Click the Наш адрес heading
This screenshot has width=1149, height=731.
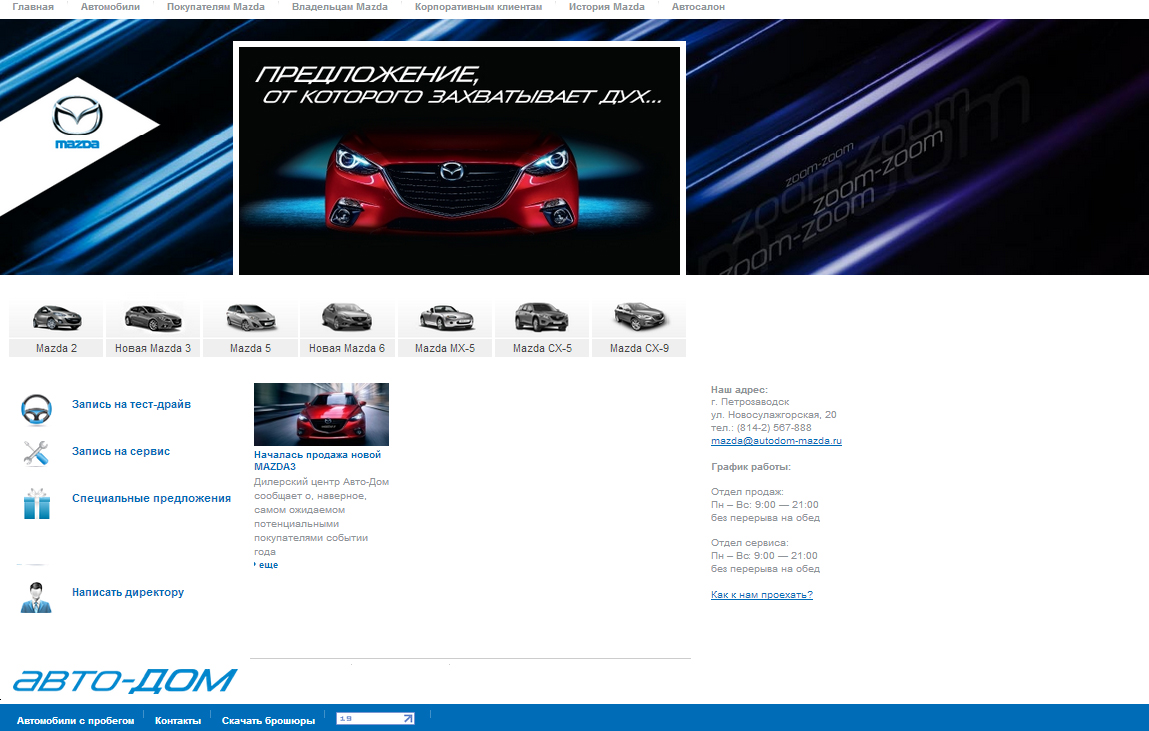(x=739, y=390)
